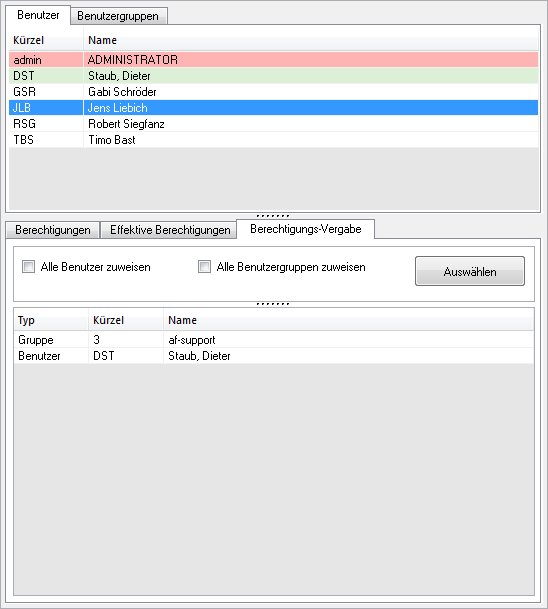Select the Benutzer tab
548x609 pixels.
coord(38,15)
